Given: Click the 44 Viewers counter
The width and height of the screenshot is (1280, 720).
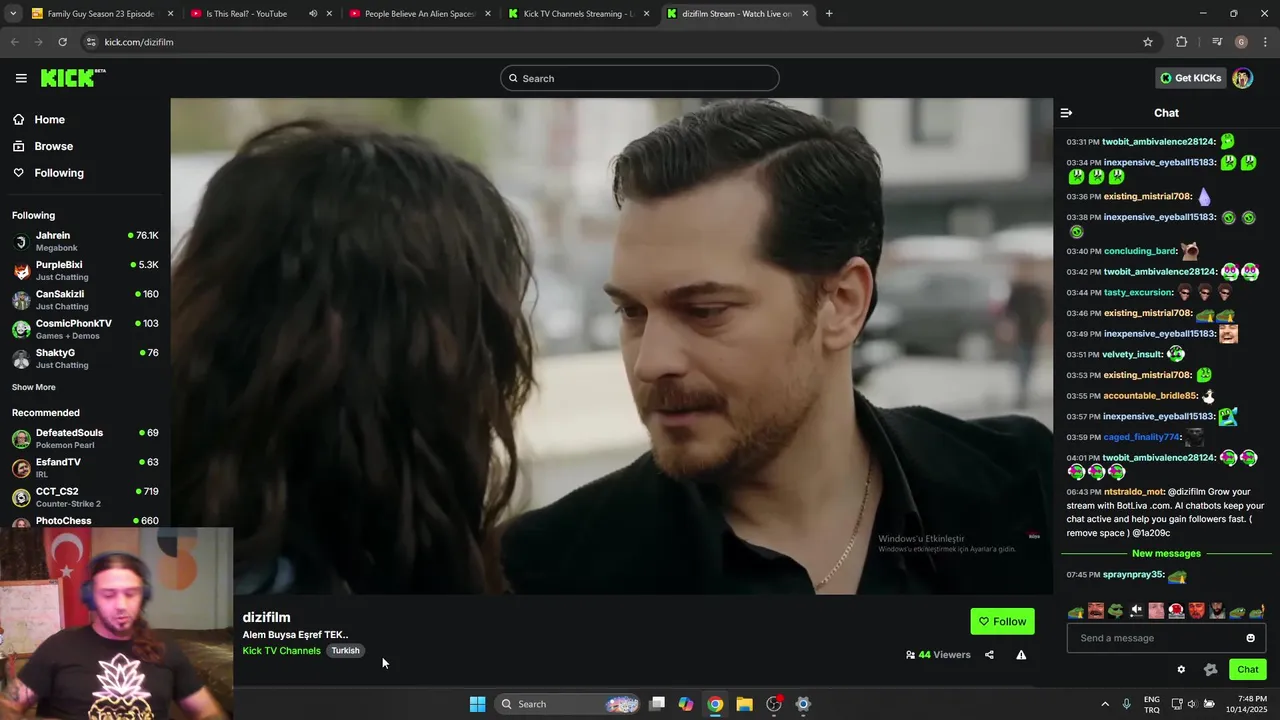Looking at the screenshot, I should [938, 655].
